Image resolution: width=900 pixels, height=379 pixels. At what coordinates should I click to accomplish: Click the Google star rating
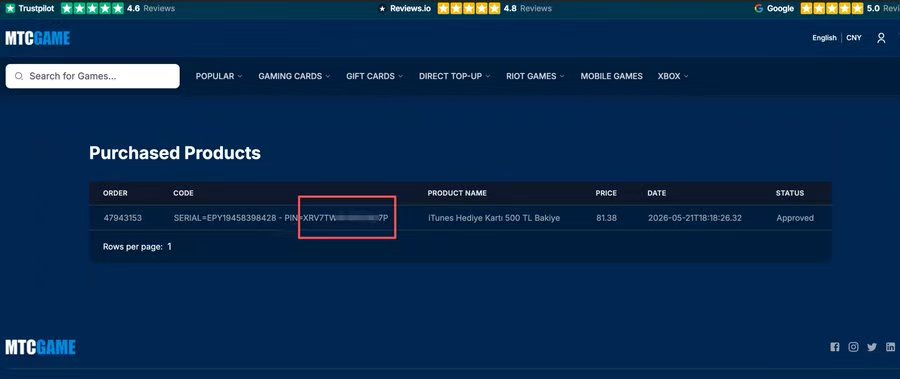click(831, 9)
